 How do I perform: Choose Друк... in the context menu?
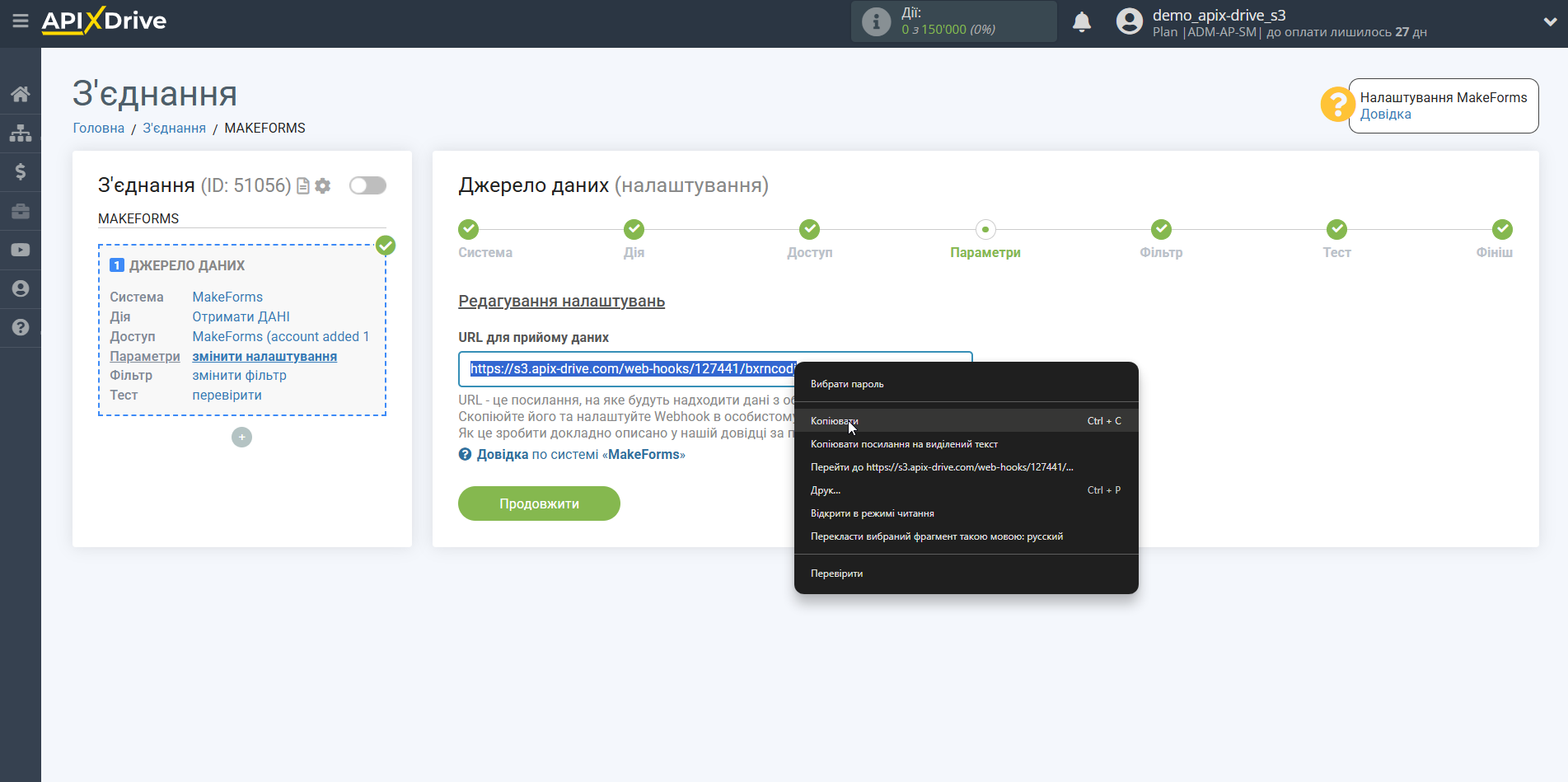(x=967, y=490)
